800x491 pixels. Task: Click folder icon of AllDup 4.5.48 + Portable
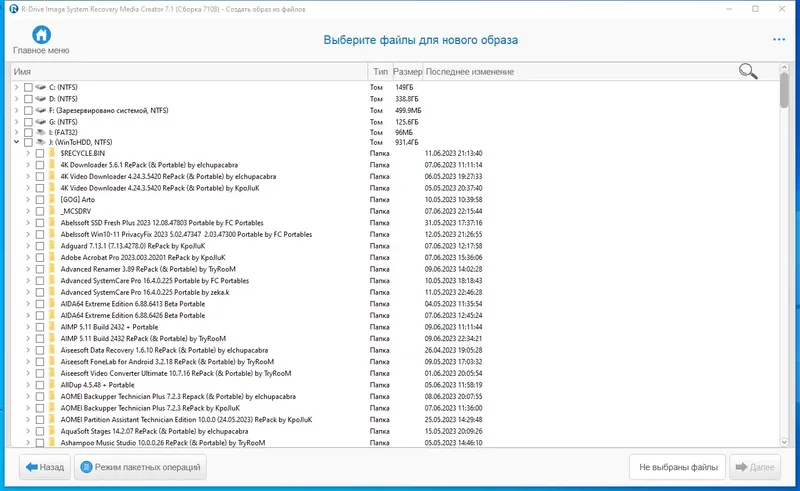point(52,385)
